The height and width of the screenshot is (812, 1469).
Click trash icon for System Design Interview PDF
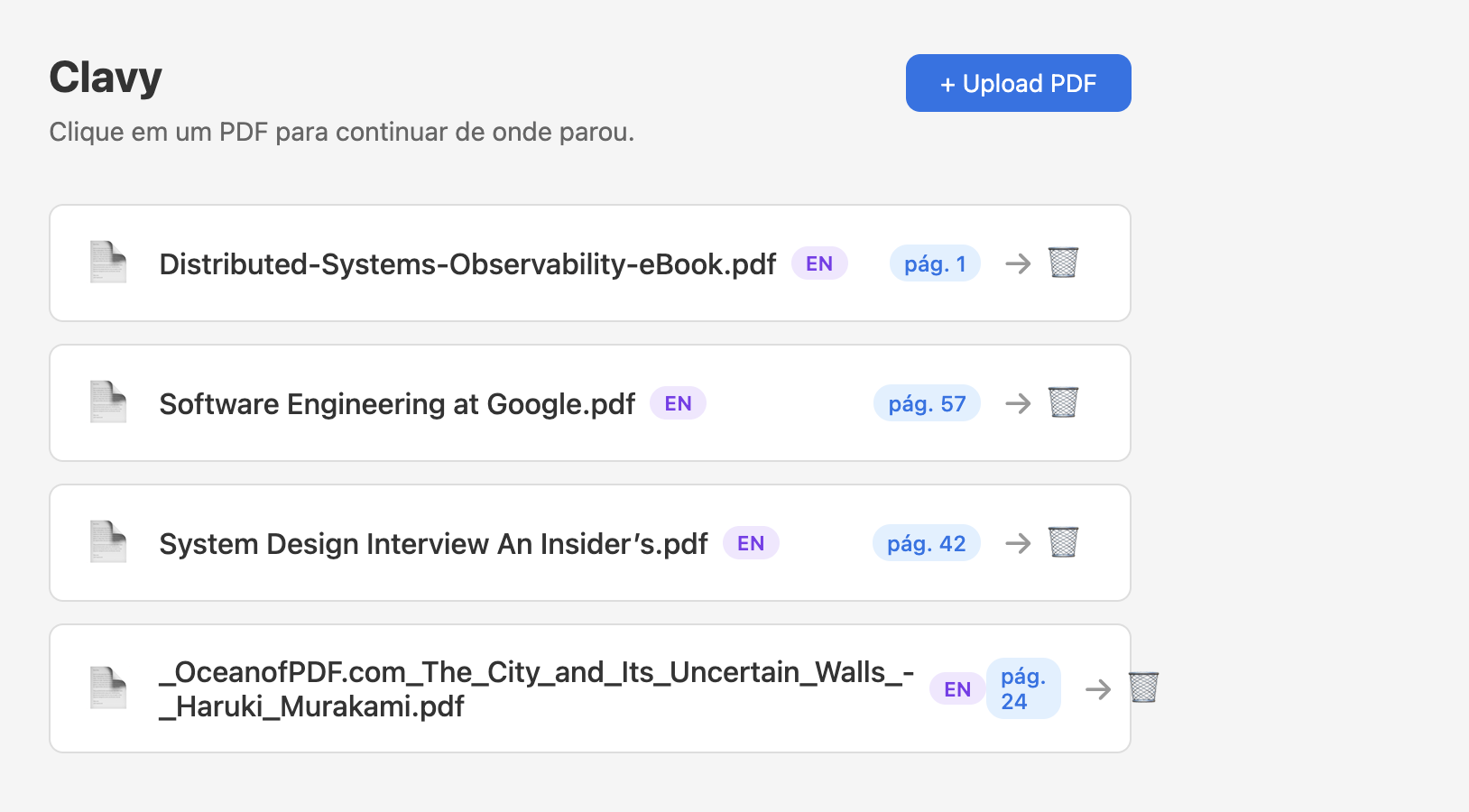[x=1063, y=542]
